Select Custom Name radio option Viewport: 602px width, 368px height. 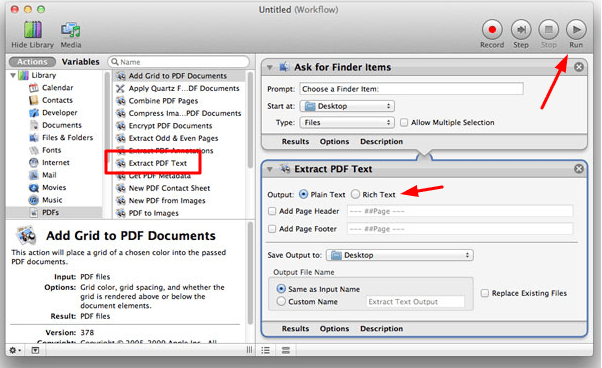coord(281,301)
